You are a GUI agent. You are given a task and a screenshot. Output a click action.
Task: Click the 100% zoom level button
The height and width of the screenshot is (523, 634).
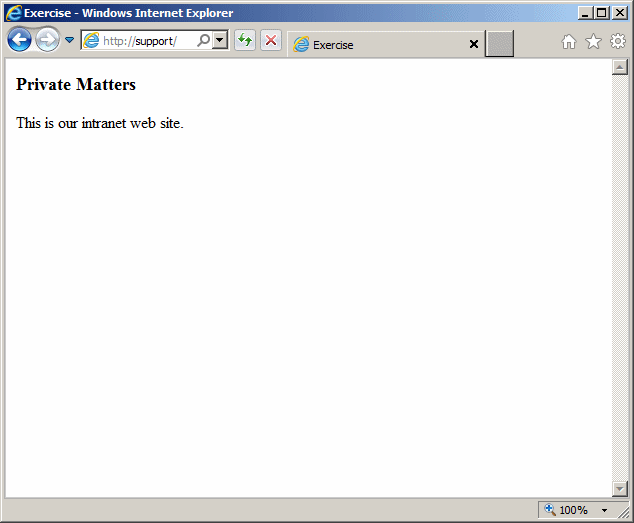(x=567, y=510)
